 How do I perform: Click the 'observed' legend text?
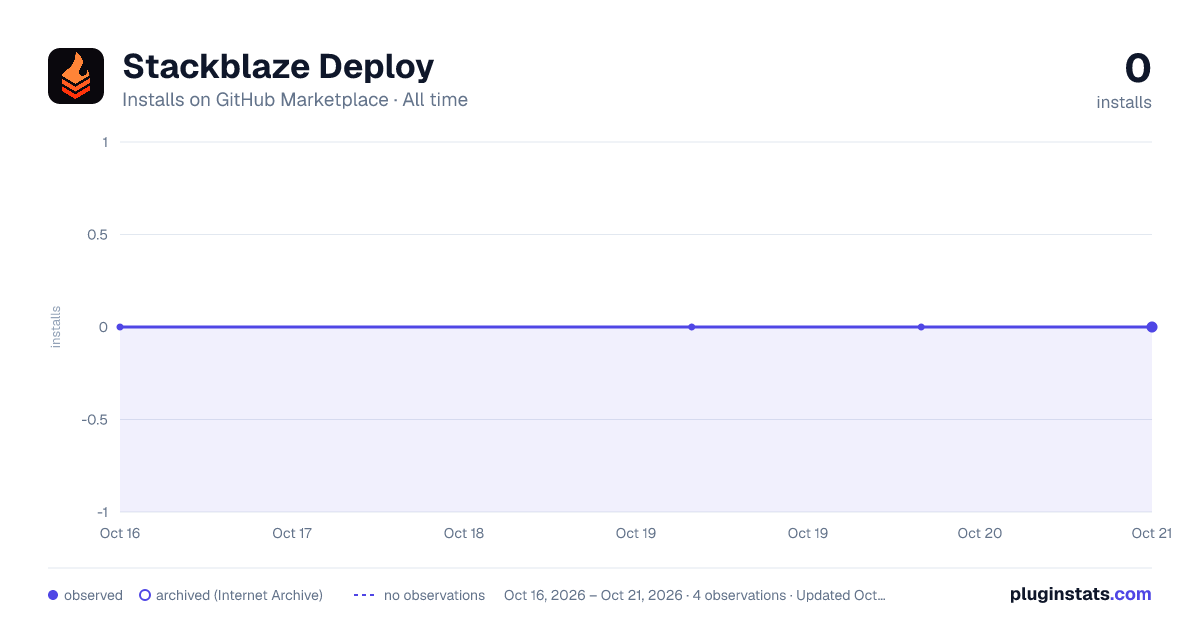tap(93, 595)
